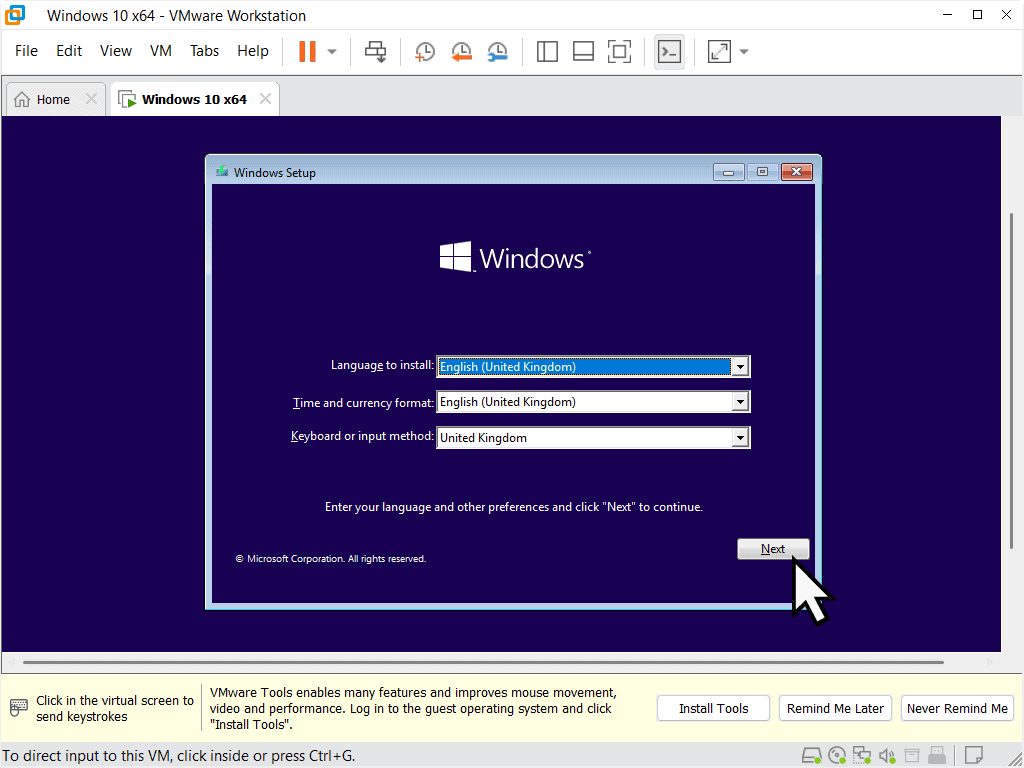Viewport: 1024px width, 768px height.
Task: Open Keyboard or input method dropdown
Action: click(x=740, y=438)
